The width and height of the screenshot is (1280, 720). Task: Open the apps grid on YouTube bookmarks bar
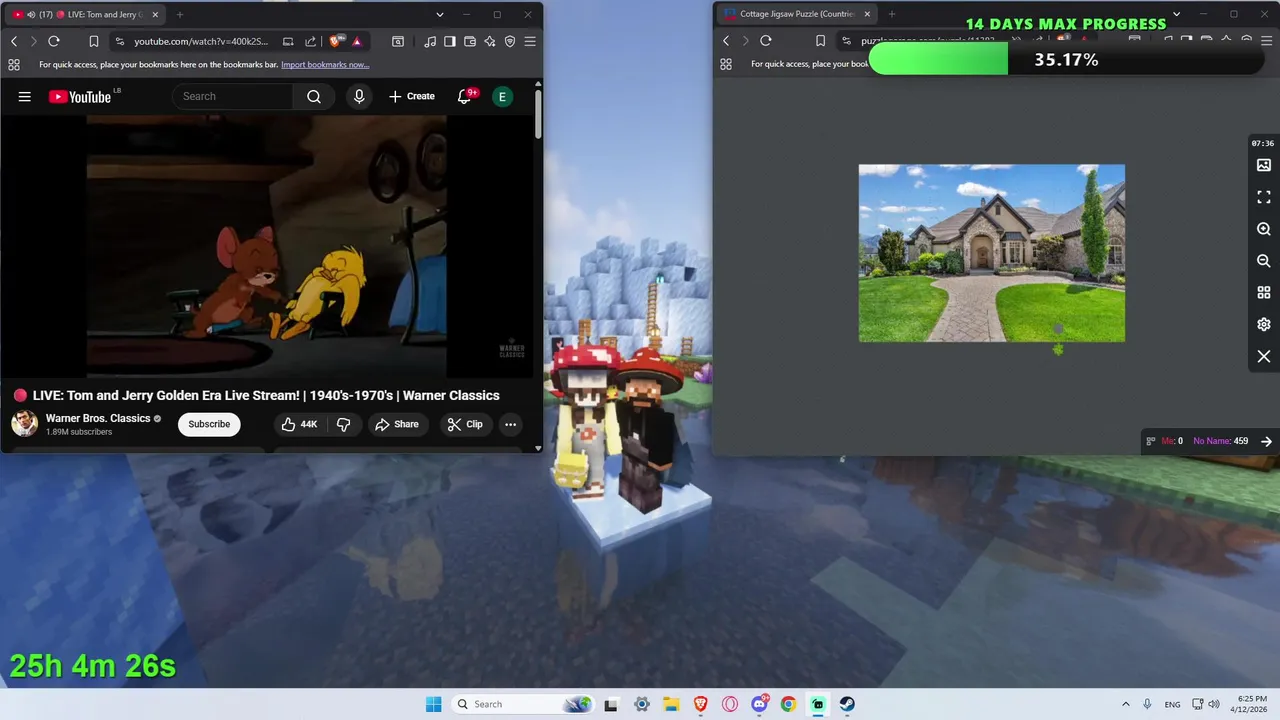(14, 64)
